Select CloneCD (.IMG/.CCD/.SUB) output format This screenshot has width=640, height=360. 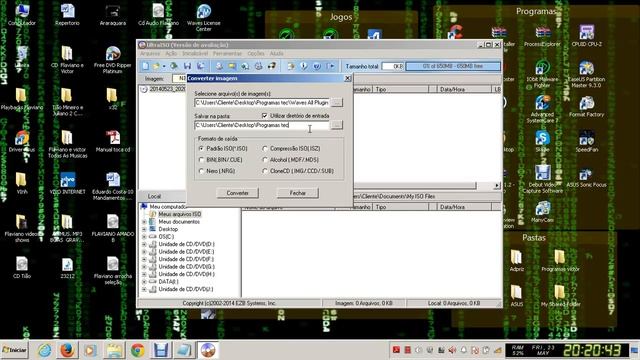point(265,171)
